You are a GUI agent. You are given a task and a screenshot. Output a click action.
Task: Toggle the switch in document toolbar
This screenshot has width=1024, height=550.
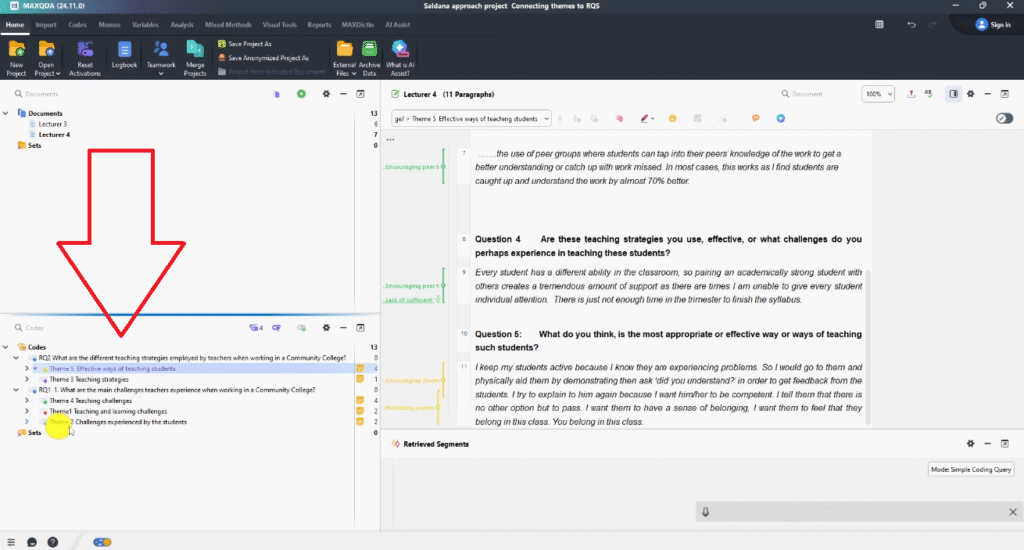1004,118
